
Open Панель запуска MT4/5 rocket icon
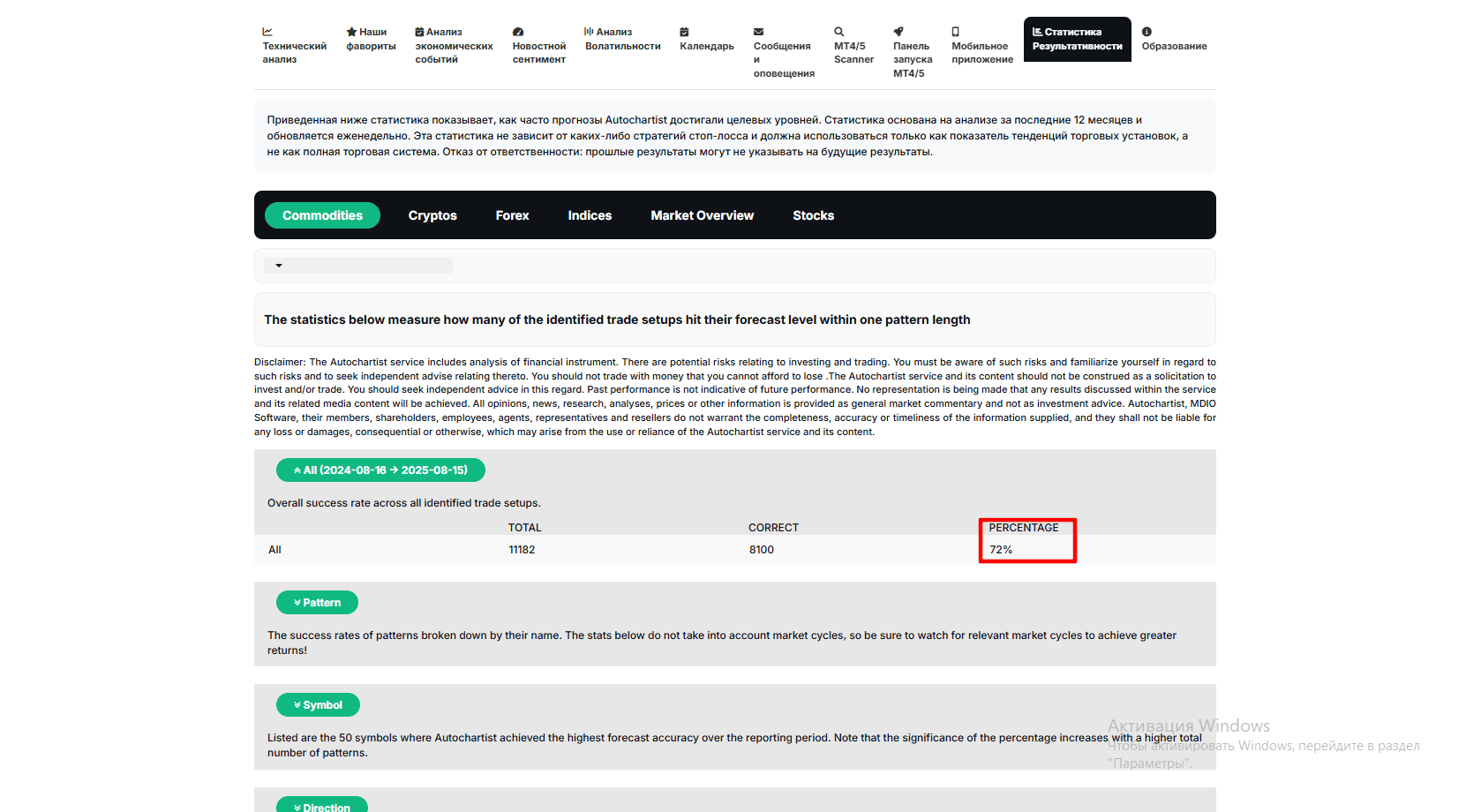point(898,32)
